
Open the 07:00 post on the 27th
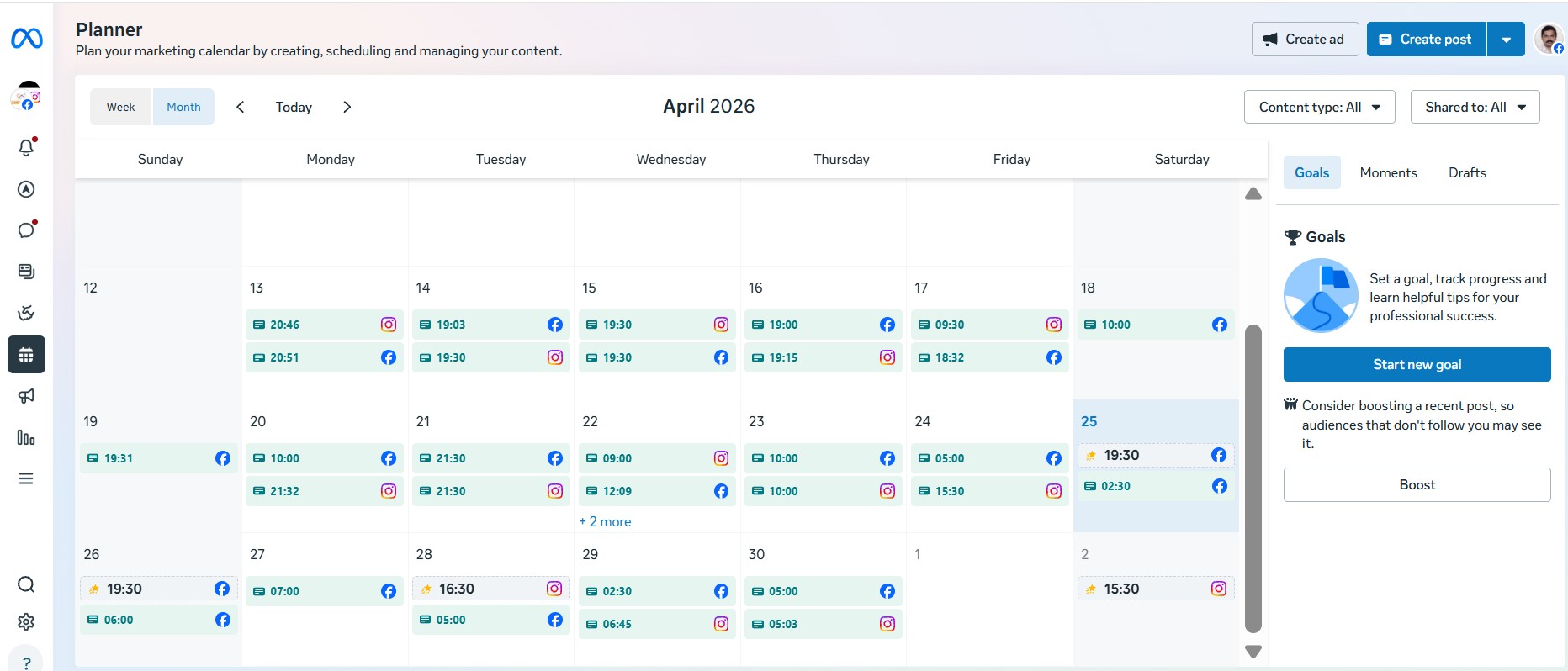pos(325,591)
